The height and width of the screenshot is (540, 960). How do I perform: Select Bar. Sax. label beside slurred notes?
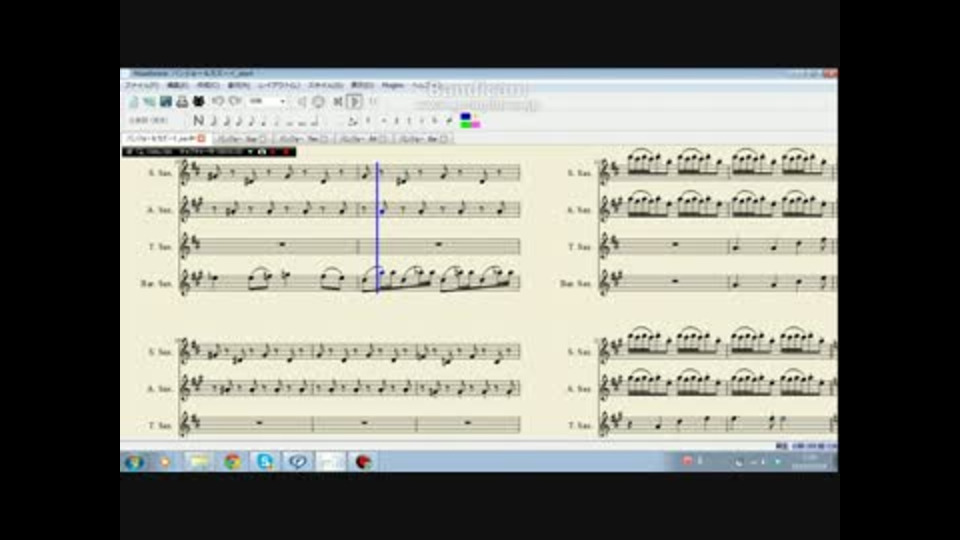(x=157, y=283)
